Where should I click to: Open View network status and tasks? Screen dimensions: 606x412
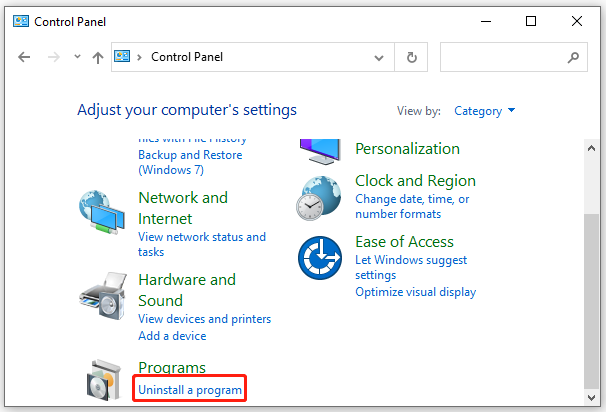point(202,244)
